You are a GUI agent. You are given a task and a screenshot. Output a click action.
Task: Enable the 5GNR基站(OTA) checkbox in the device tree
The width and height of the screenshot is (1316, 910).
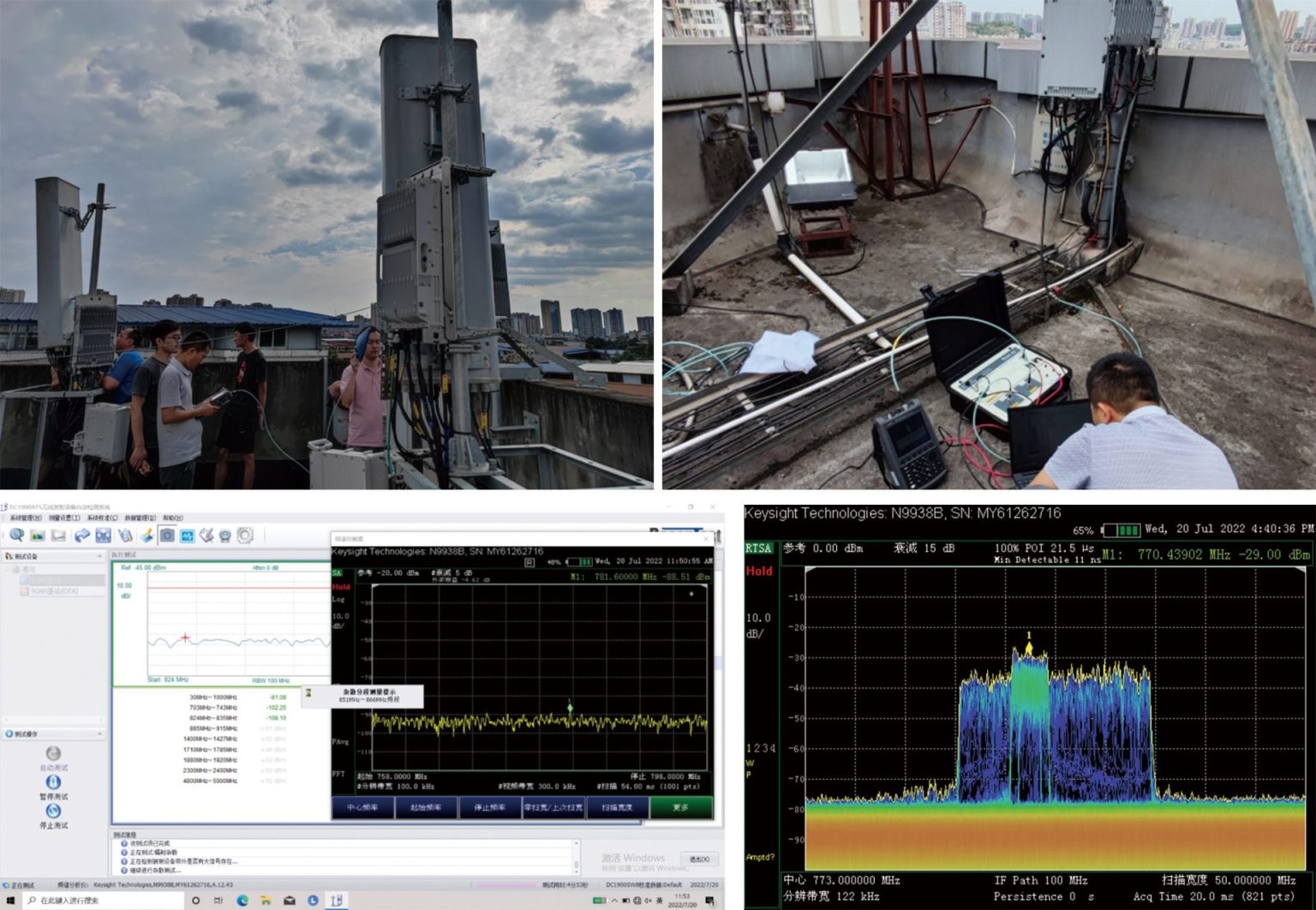tap(22, 590)
